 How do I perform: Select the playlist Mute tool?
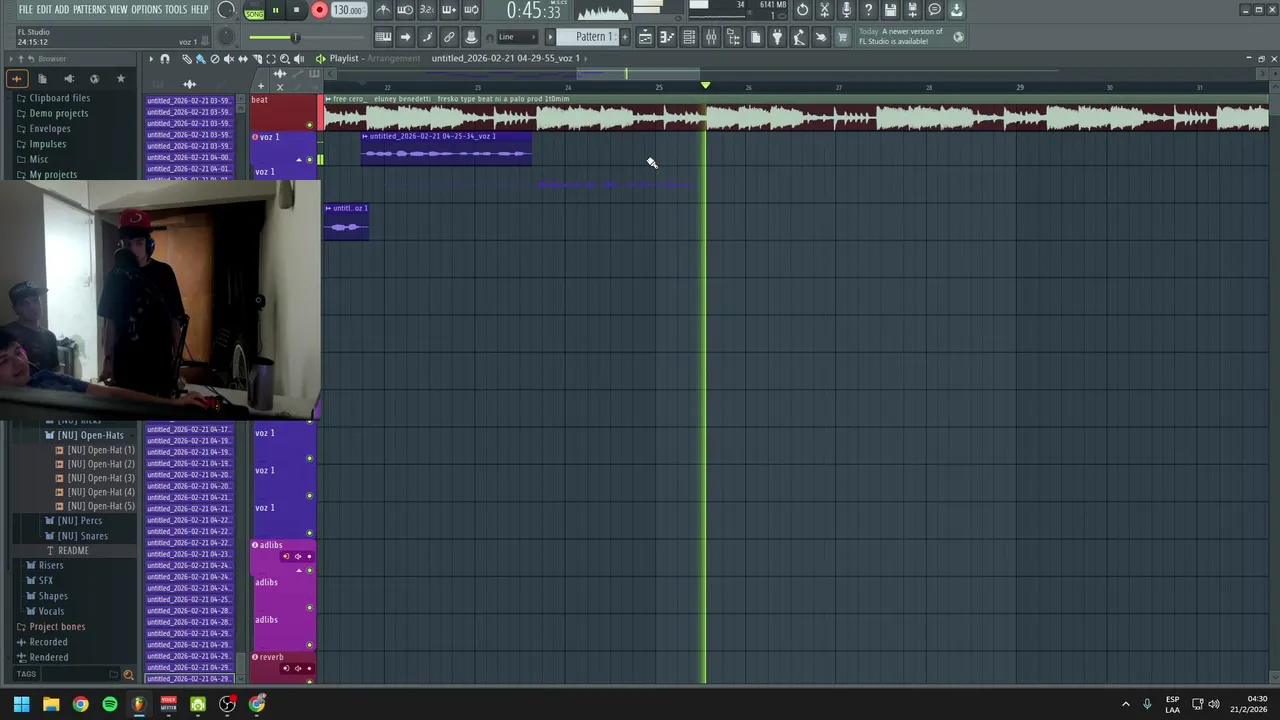[229, 59]
